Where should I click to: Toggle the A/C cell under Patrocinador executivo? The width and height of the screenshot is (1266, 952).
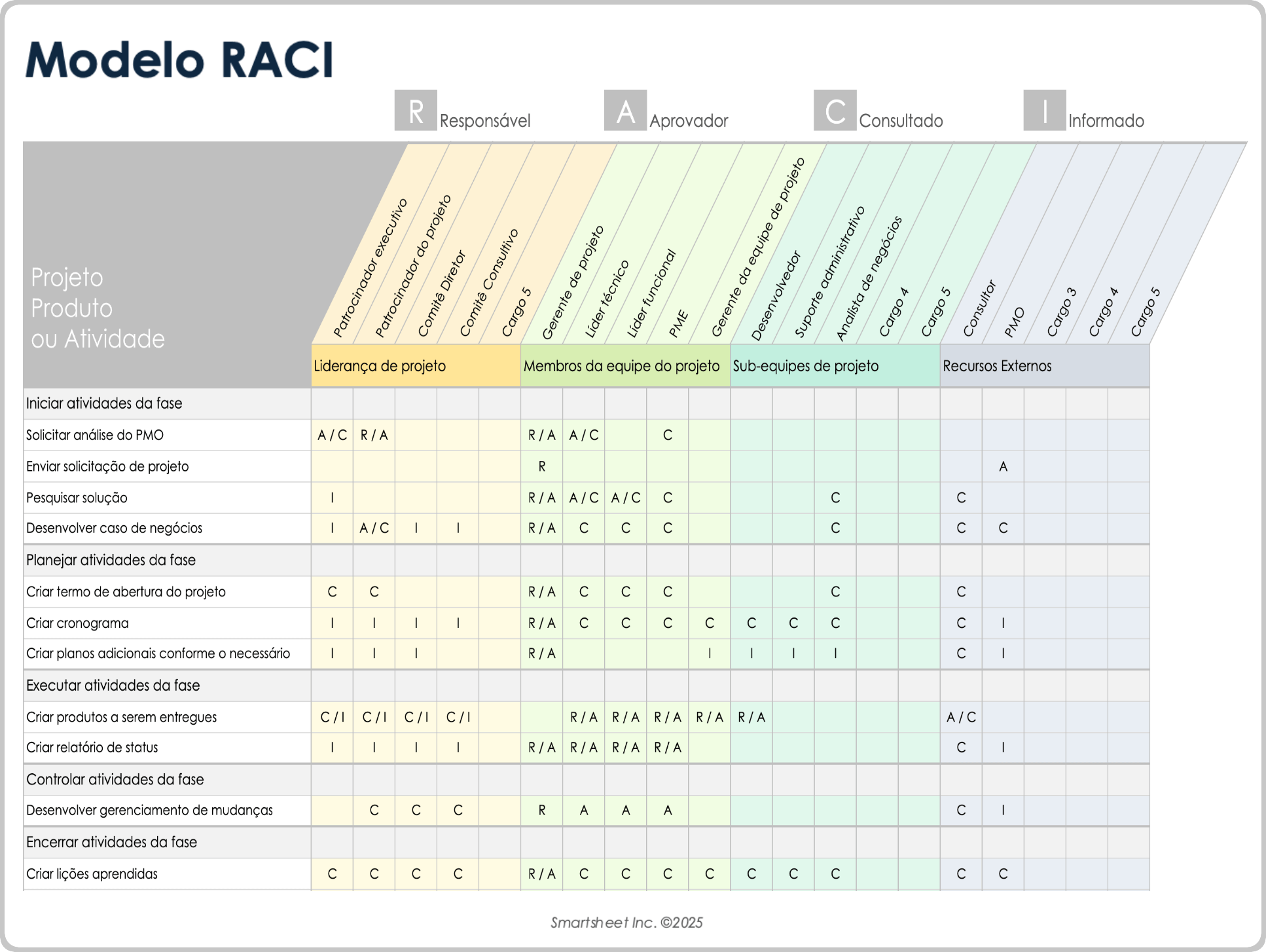click(332, 434)
